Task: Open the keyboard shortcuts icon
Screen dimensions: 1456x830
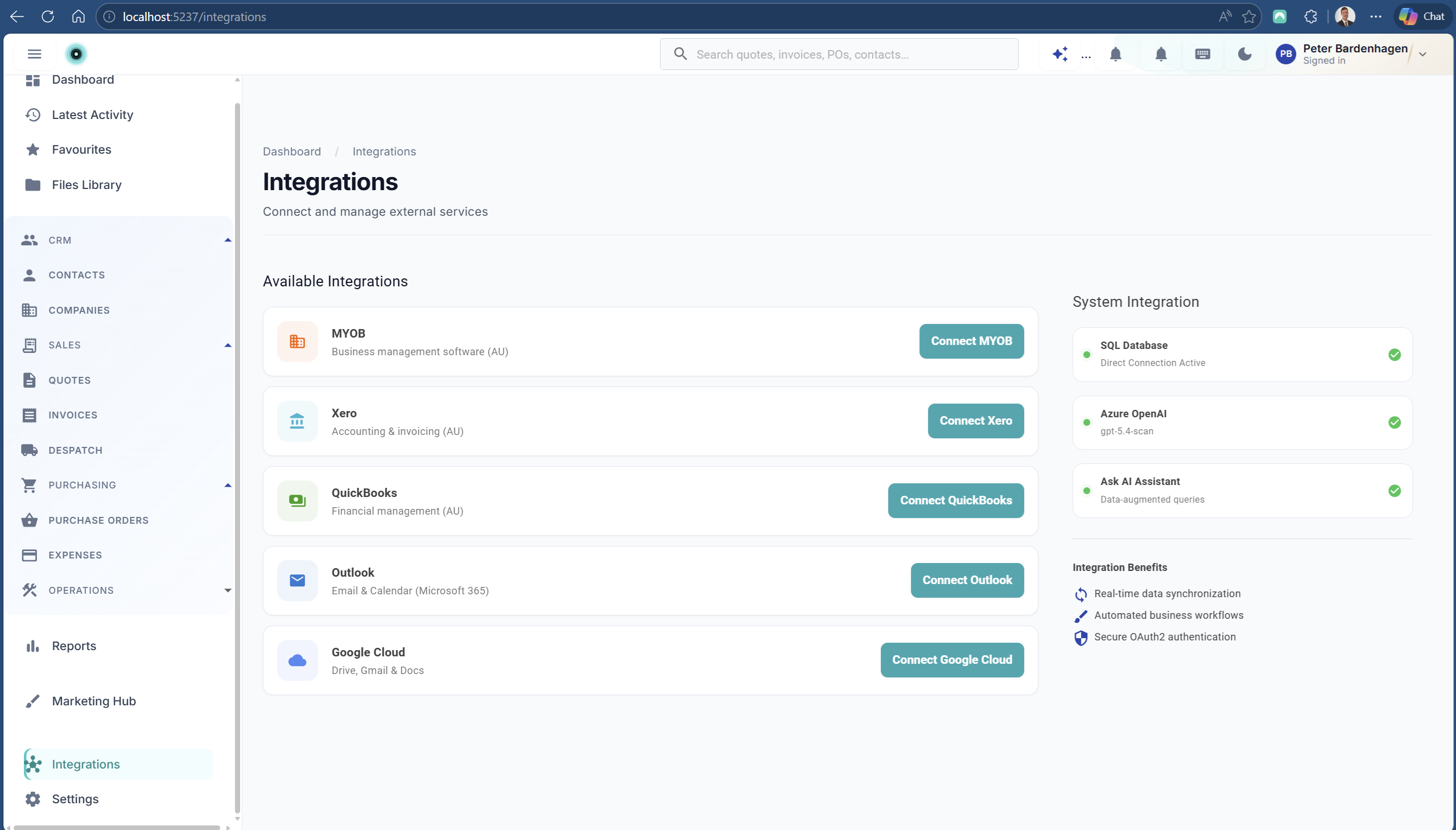Action: coord(1202,54)
